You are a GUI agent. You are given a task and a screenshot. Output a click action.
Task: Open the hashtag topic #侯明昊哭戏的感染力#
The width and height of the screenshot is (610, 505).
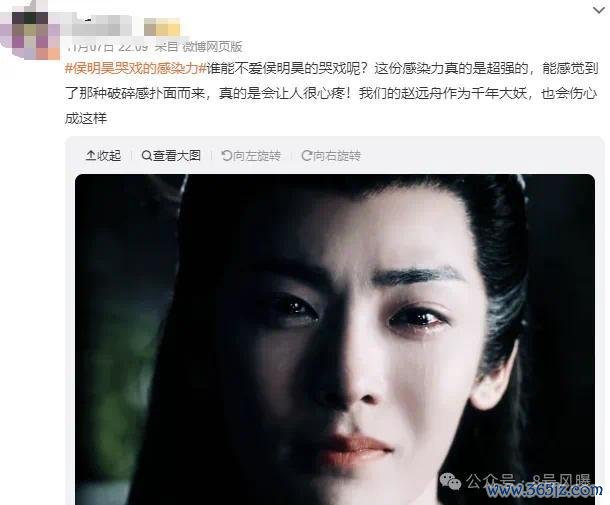(x=135, y=68)
